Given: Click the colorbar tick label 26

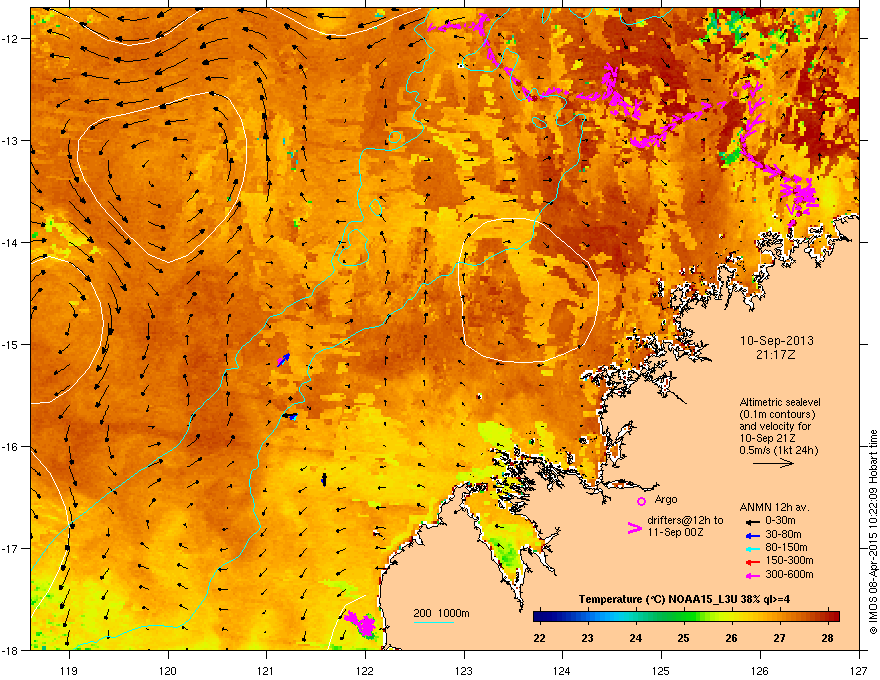Looking at the screenshot, I should [x=731, y=638].
